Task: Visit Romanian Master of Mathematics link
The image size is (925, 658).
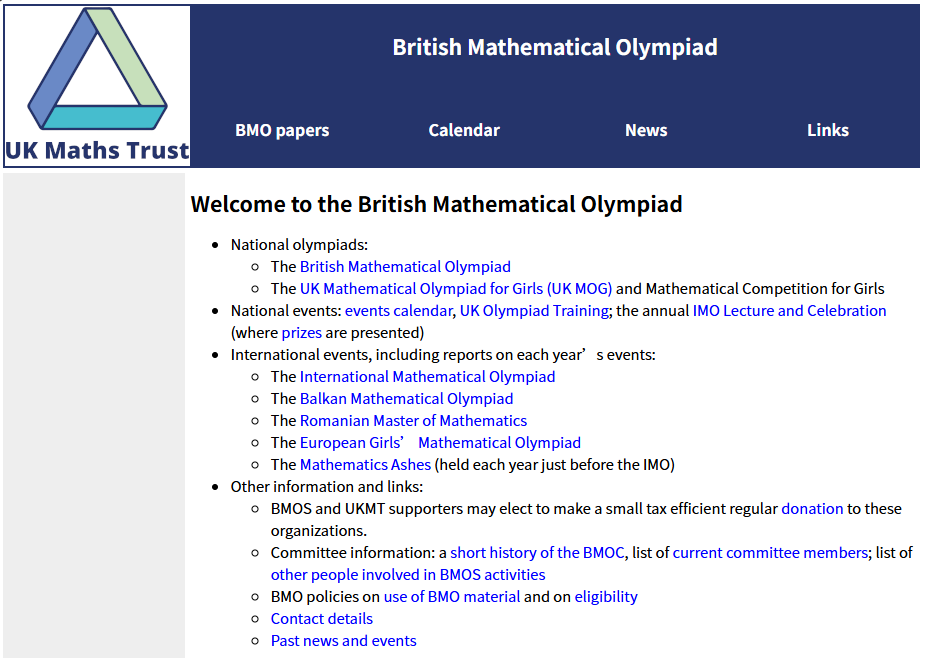Action: (x=414, y=421)
